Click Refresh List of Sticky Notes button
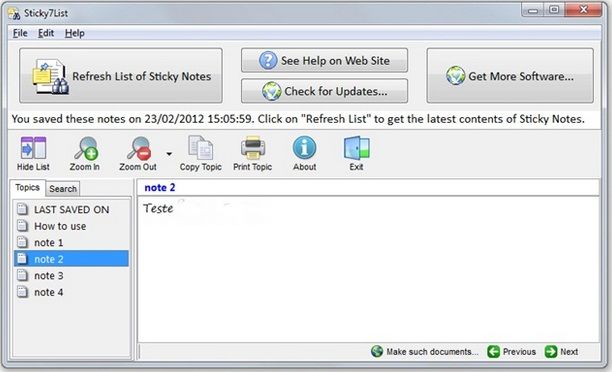The height and width of the screenshot is (372, 612). pyautogui.click(x=121, y=76)
